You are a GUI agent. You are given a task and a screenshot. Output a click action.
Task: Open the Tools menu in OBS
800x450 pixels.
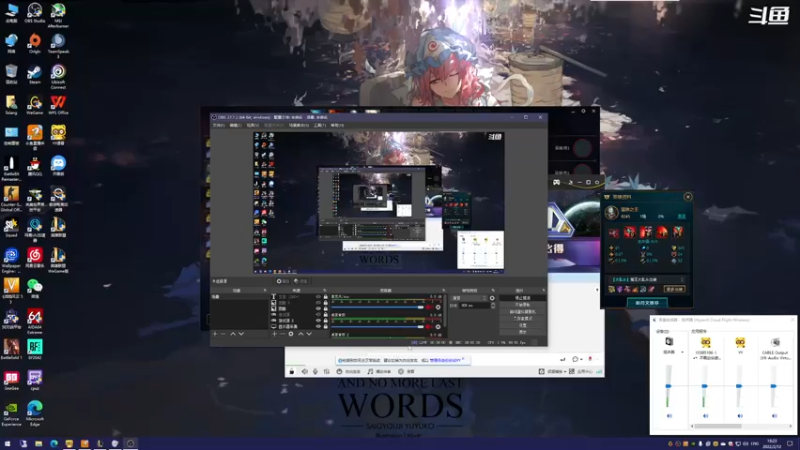(319, 125)
